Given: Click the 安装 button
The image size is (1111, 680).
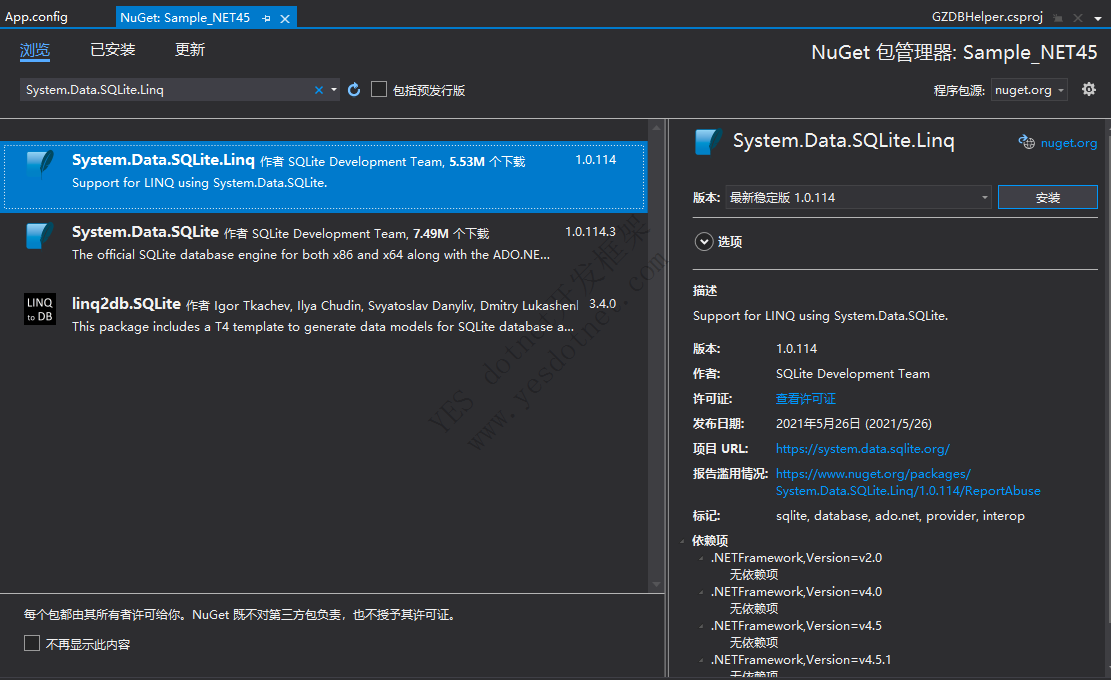Looking at the screenshot, I should pos(1047,198).
